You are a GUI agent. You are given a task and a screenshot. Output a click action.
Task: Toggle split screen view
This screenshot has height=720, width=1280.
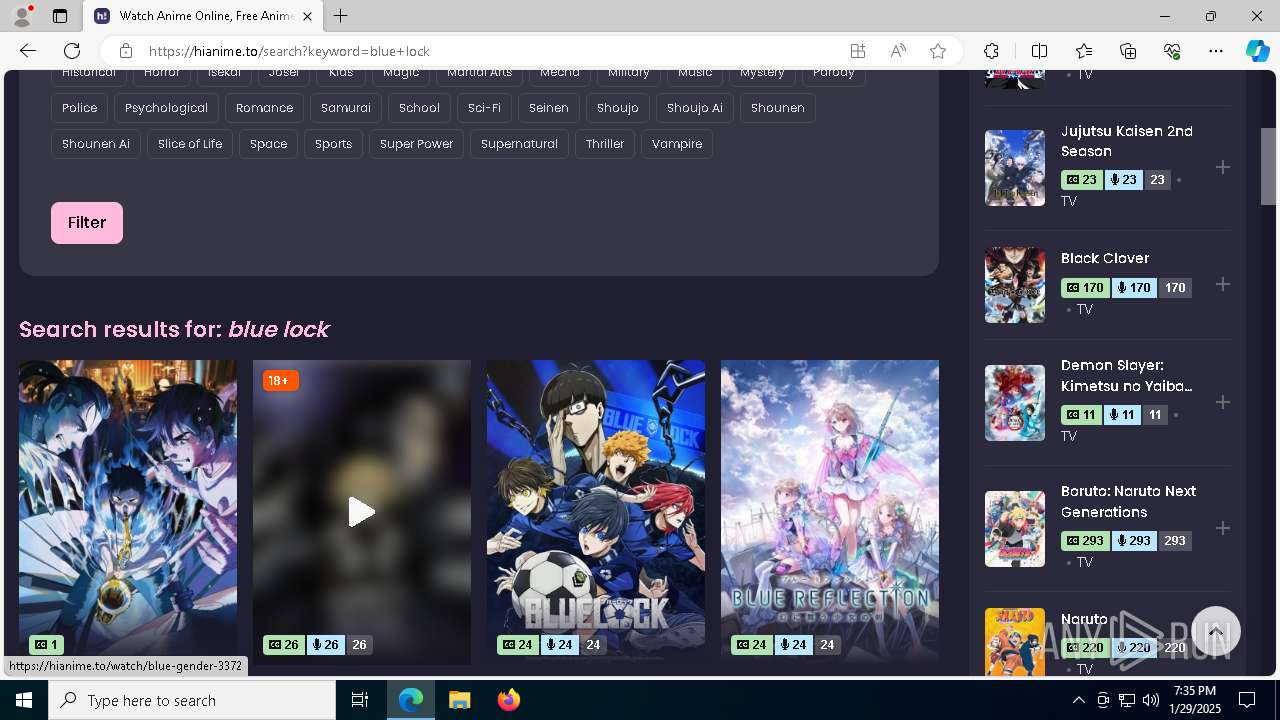coord(1039,51)
